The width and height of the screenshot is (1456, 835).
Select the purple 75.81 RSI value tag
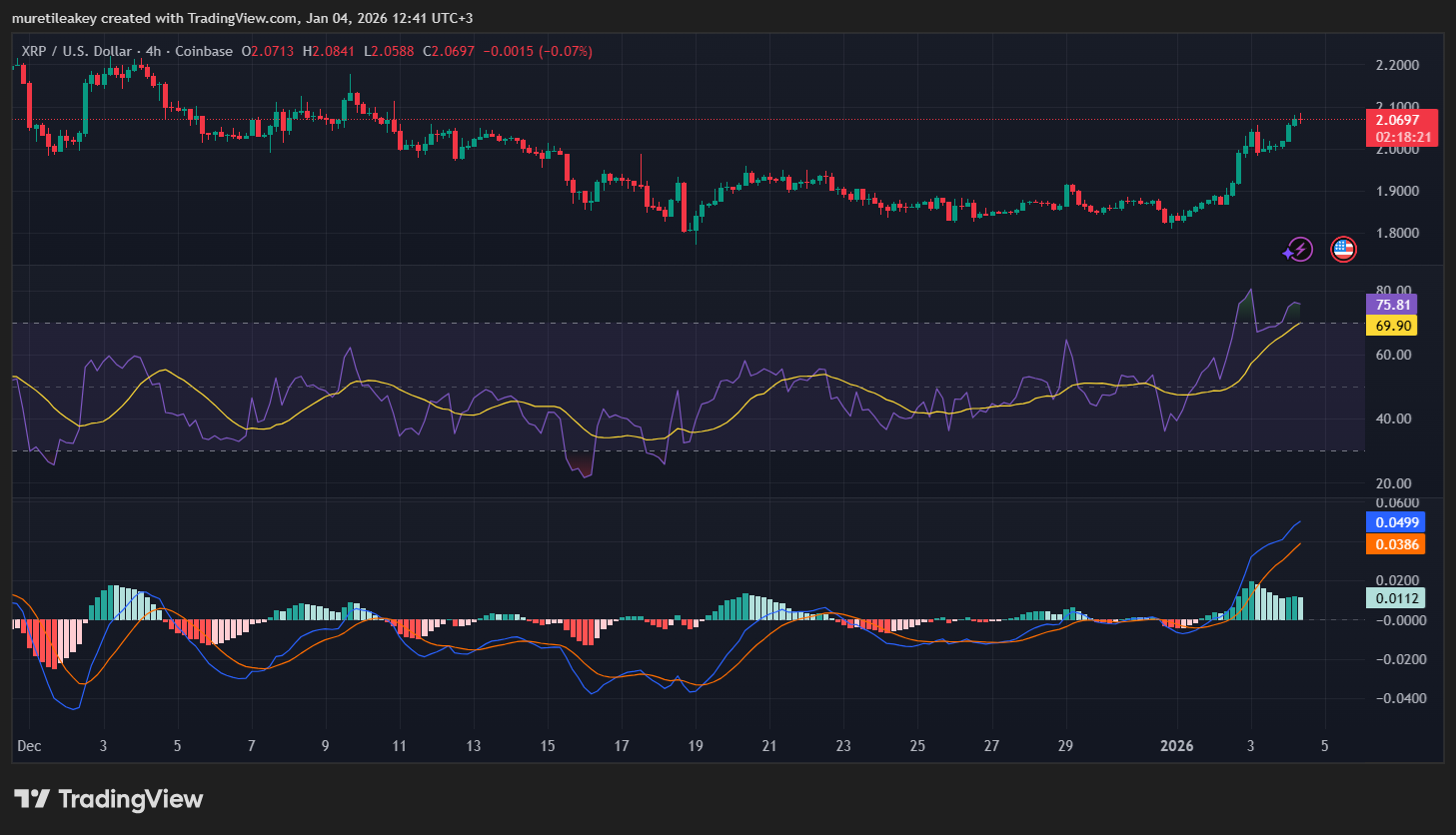point(1393,305)
